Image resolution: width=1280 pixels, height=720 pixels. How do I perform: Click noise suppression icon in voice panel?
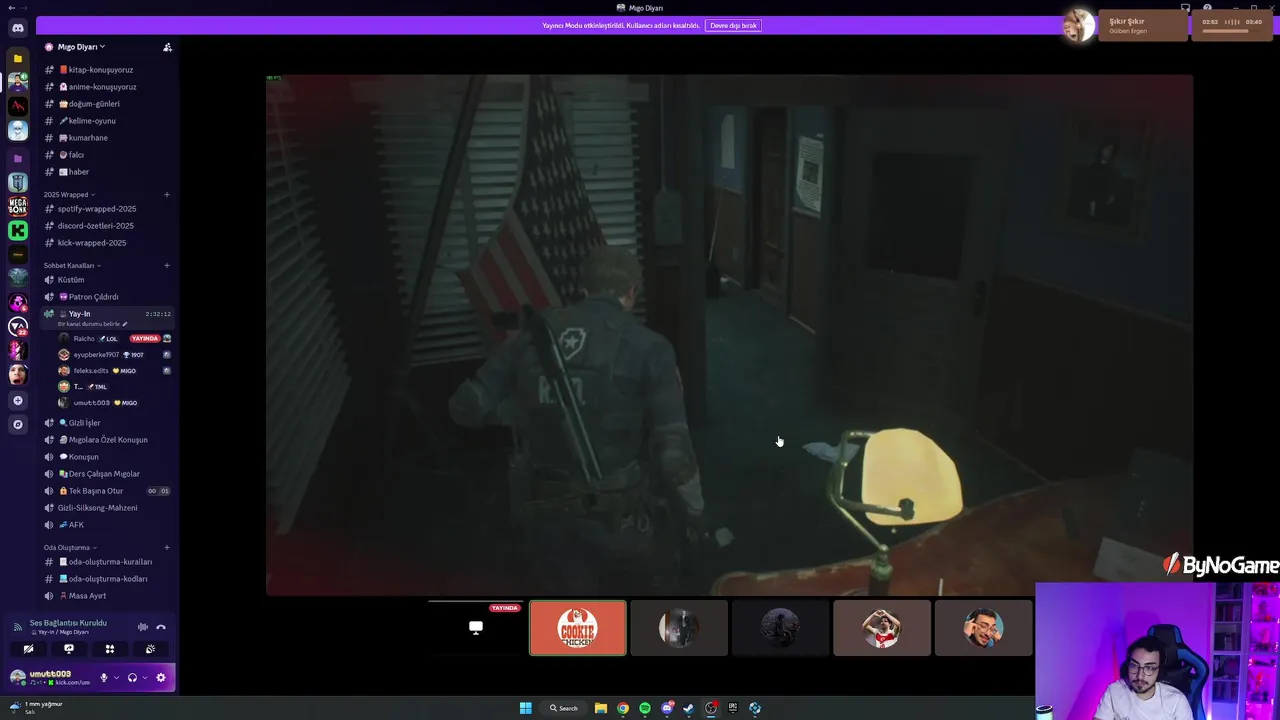tap(143, 627)
